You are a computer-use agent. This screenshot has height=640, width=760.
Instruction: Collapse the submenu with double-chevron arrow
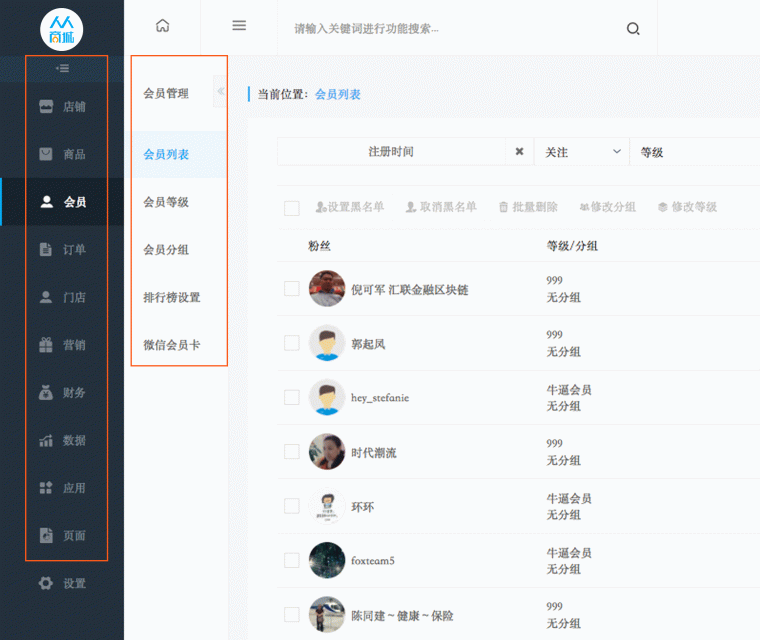point(221,91)
